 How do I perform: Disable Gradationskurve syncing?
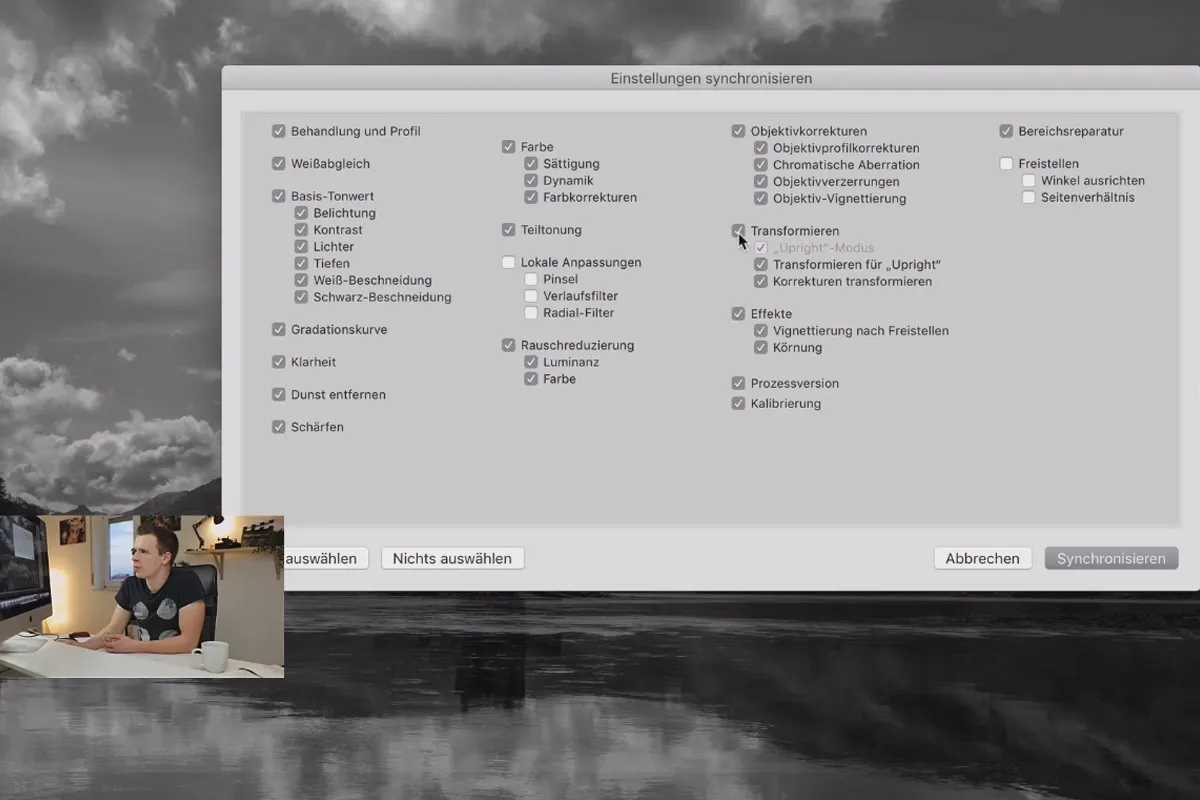(279, 329)
